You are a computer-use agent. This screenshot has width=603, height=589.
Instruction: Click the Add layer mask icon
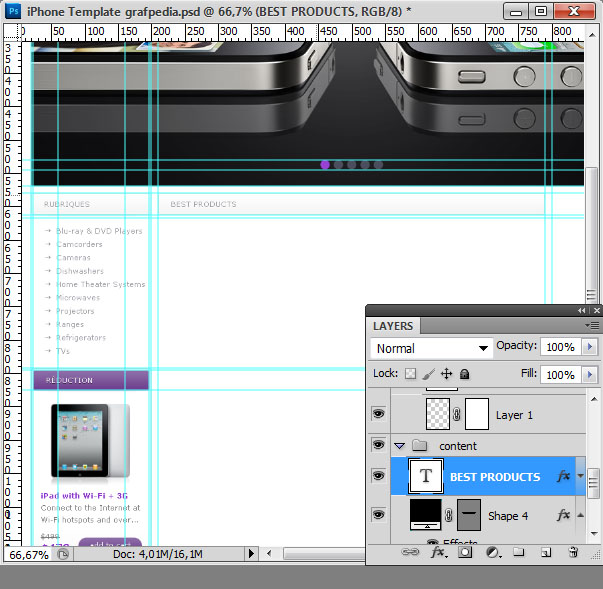[x=465, y=552]
